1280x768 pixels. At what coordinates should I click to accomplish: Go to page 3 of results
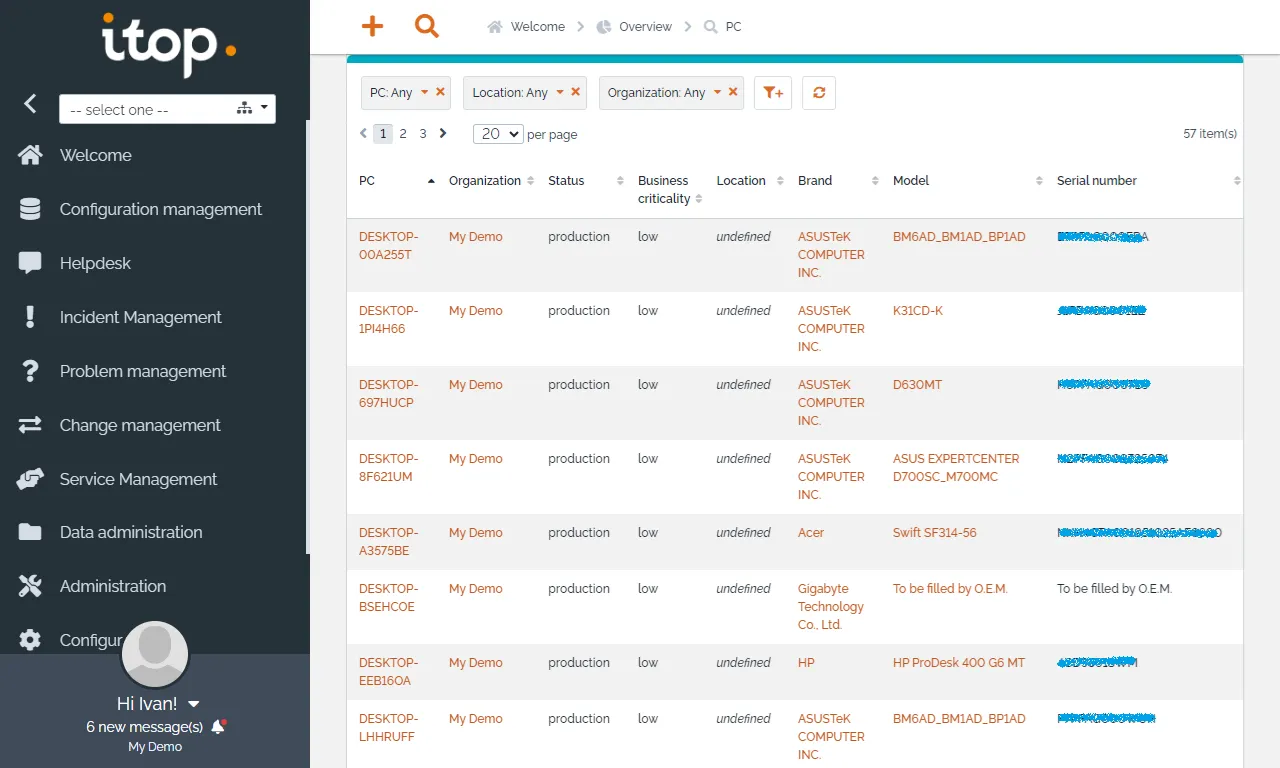coord(423,133)
